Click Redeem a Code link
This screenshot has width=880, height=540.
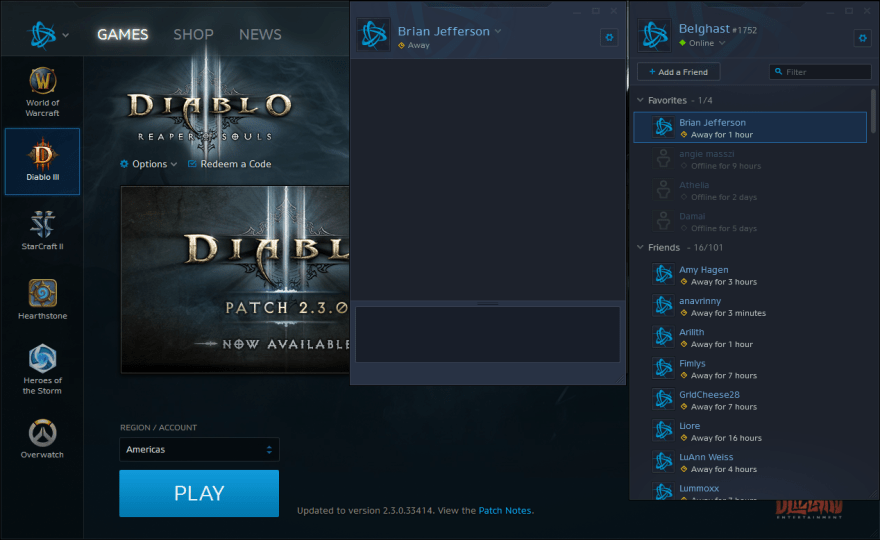pyautogui.click(x=230, y=164)
